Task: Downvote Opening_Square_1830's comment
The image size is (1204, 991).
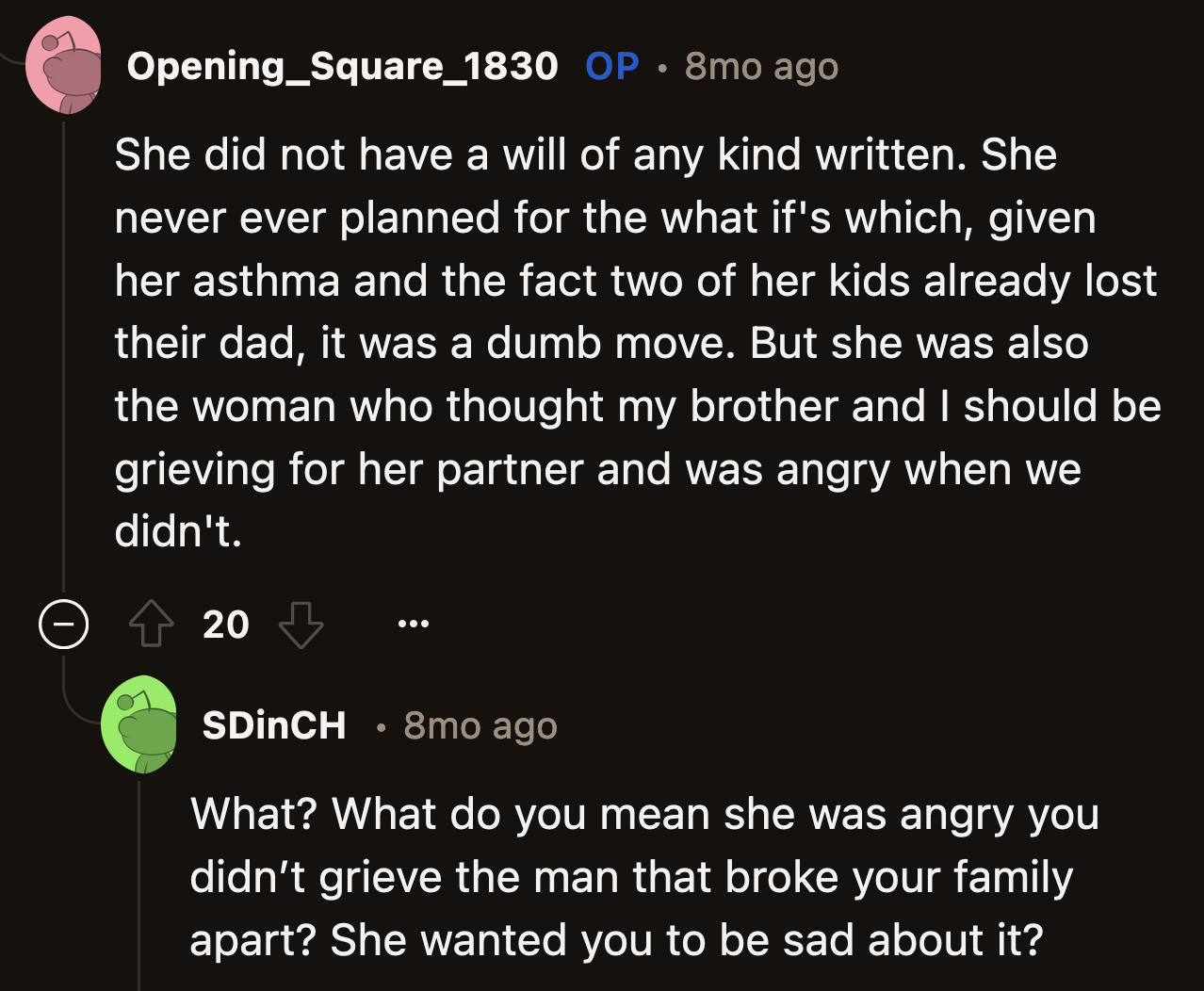Action: click(301, 624)
